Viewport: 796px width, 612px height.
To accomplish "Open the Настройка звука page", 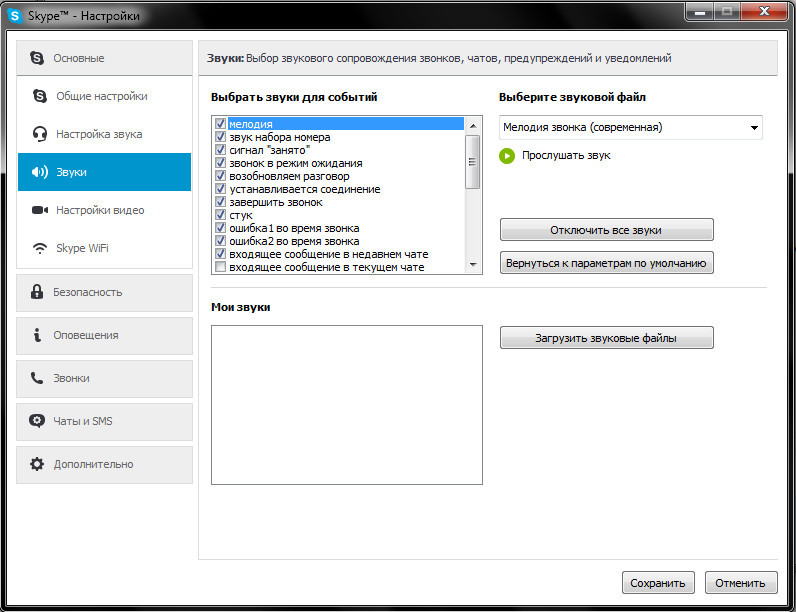I will [104, 134].
